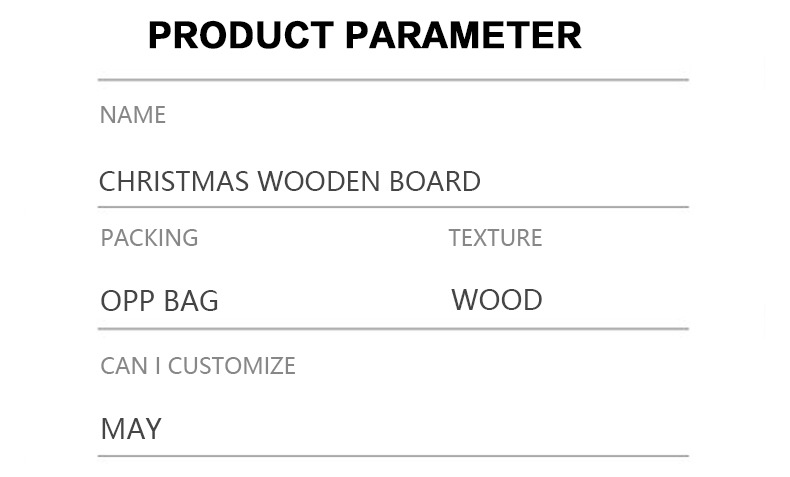Click the PRODUCT PARAMETER heading
This screenshot has height=477, width=790.
tap(364, 36)
